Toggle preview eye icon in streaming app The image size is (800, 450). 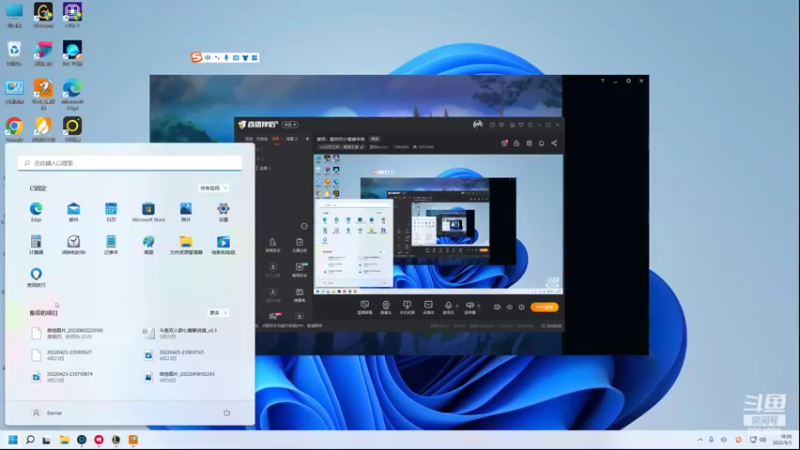coord(509,307)
